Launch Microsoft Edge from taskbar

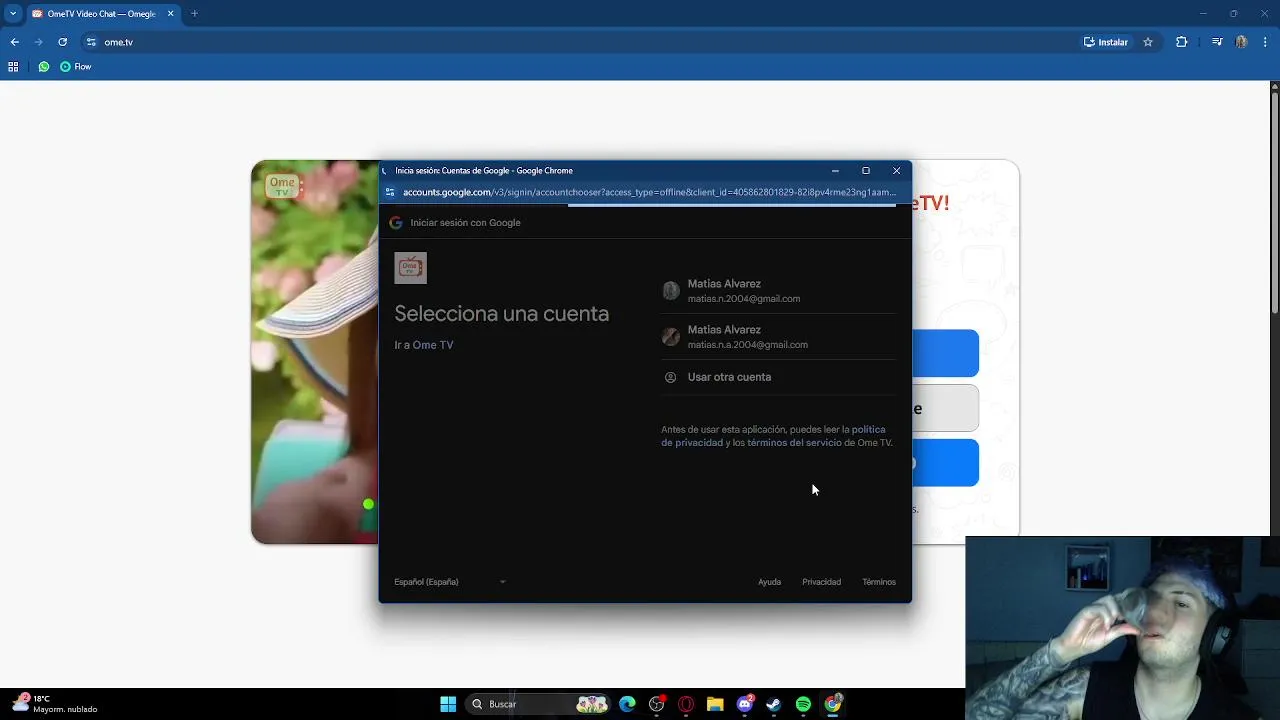[x=627, y=704]
